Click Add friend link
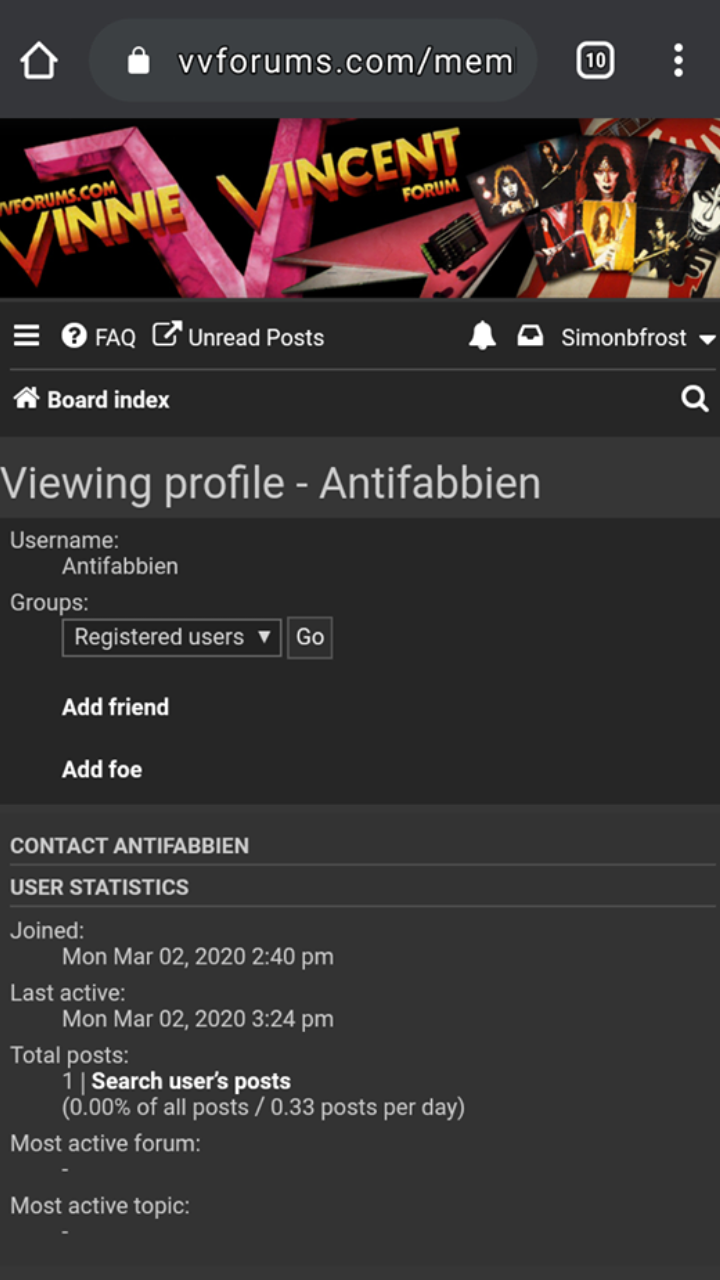The height and width of the screenshot is (1280, 720). pyautogui.click(x=115, y=707)
